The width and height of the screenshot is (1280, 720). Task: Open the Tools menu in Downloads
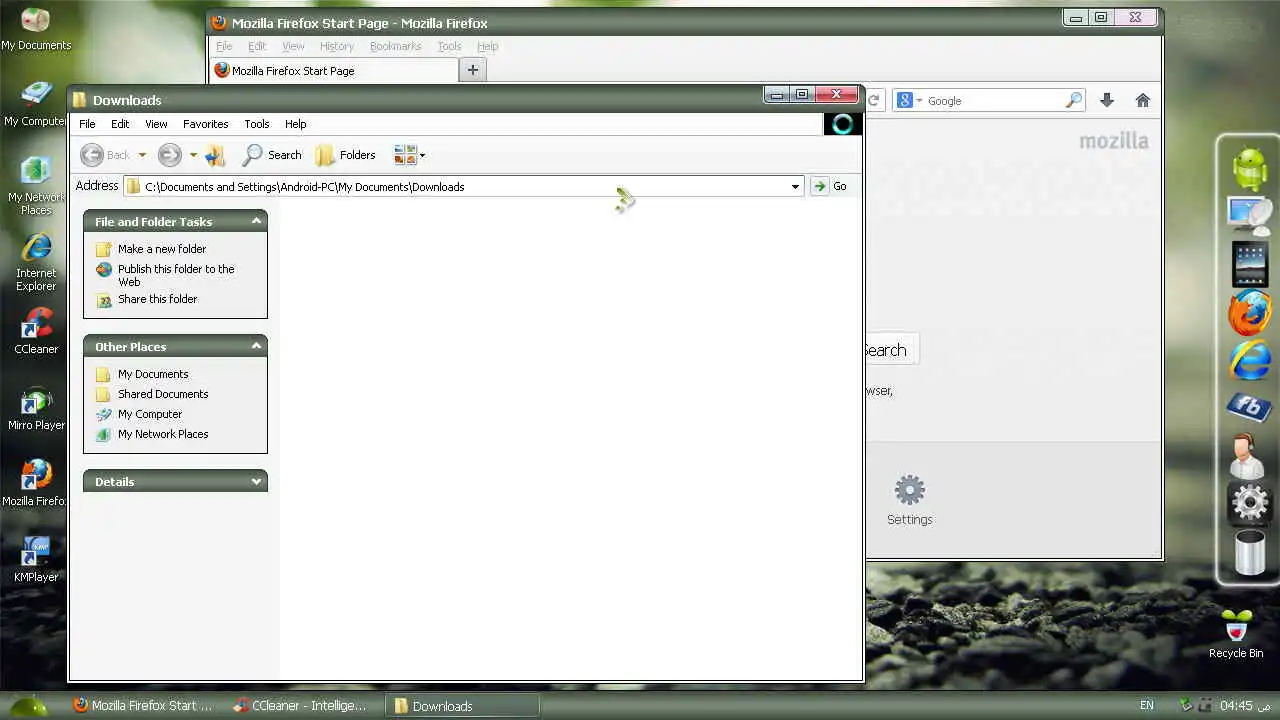coord(257,124)
